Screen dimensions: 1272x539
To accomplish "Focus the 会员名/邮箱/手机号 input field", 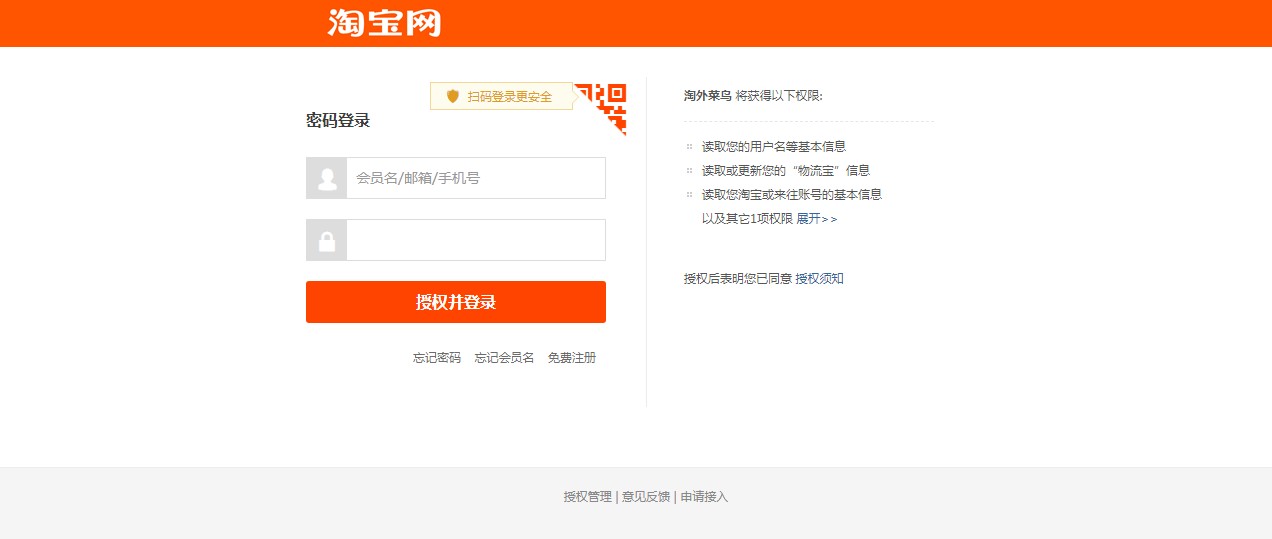I will (x=476, y=178).
